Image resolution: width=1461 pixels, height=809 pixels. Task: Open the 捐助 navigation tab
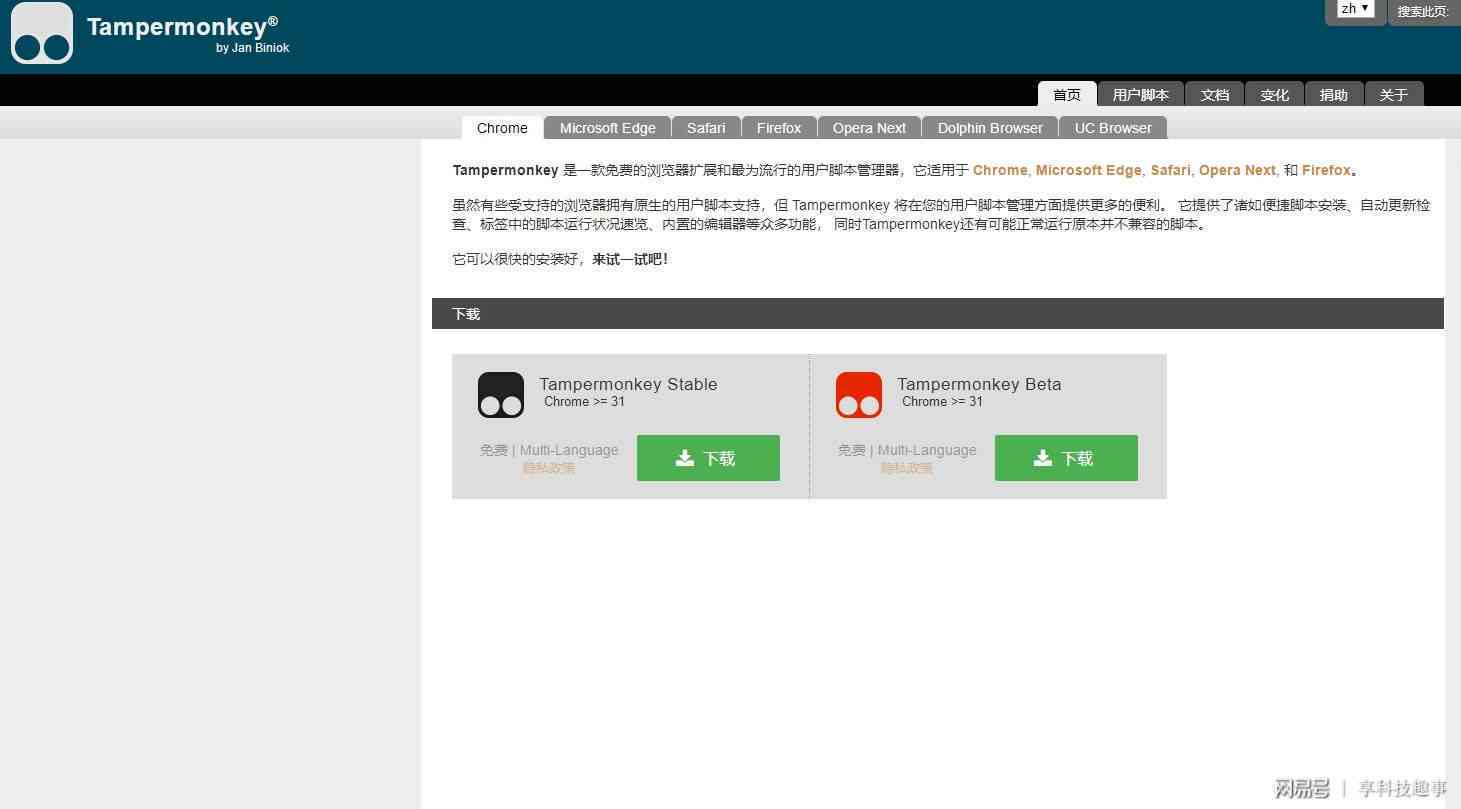click(1334, 94)
